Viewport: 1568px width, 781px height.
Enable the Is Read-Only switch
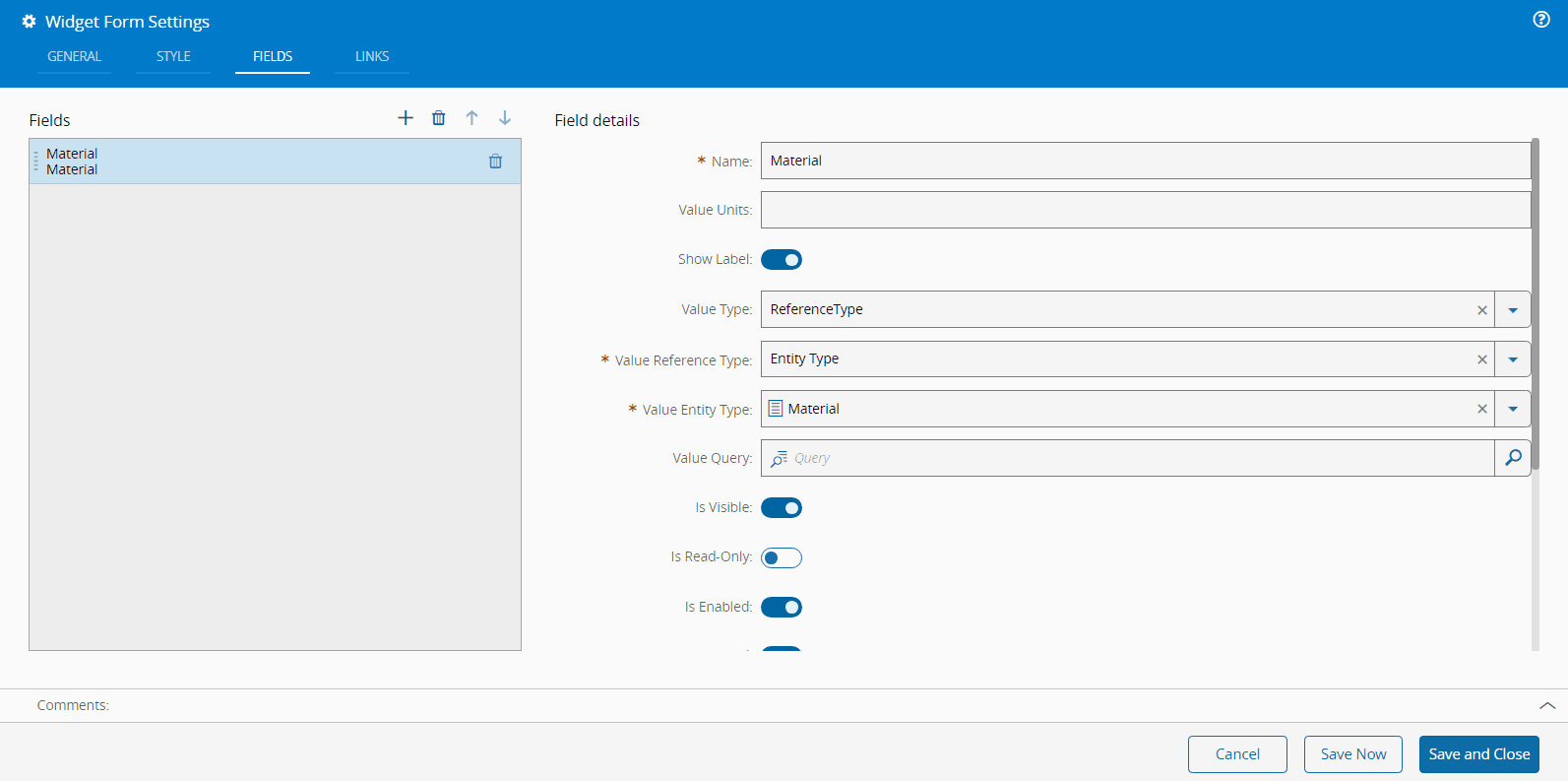782,558
